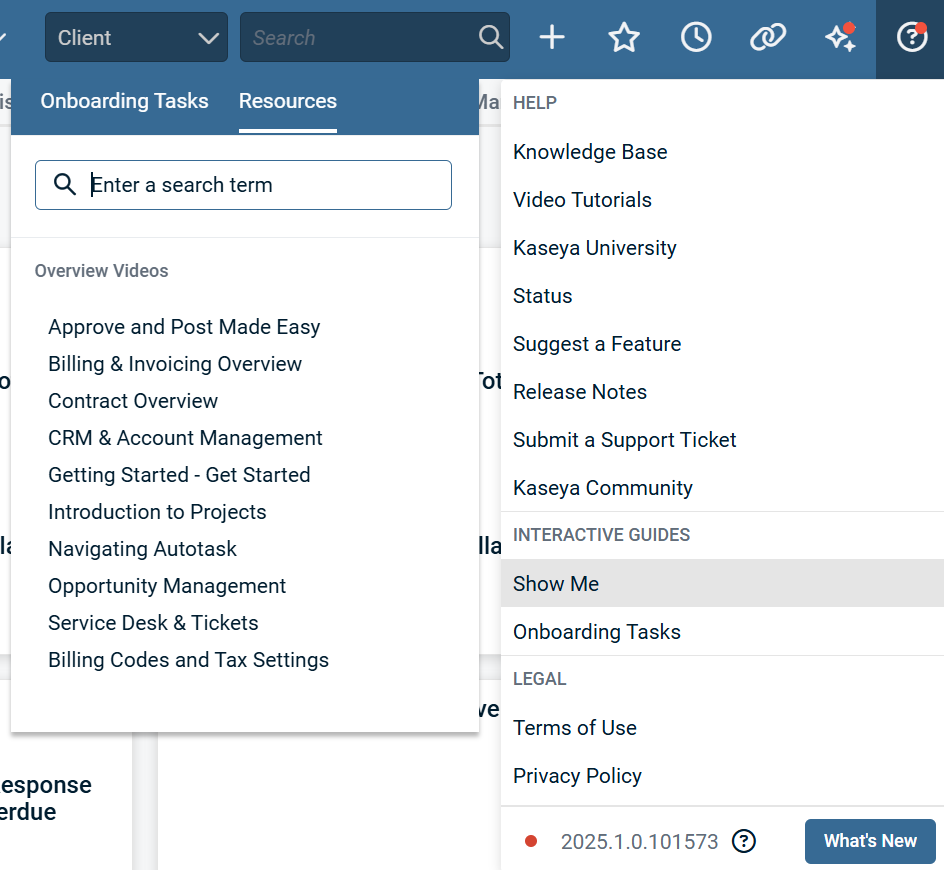Select Submit a Support Ticket
Viewport: 944px width, 870px height.
pos(624,440)
